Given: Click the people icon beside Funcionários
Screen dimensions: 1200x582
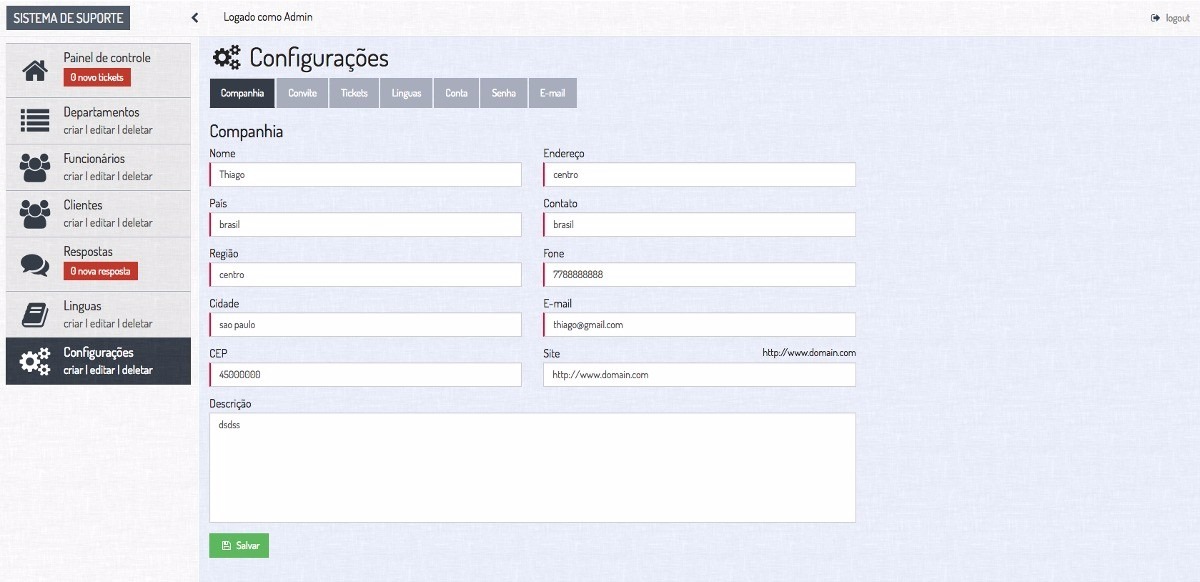Looking at the screenshot, I should (x=35, y=167).
